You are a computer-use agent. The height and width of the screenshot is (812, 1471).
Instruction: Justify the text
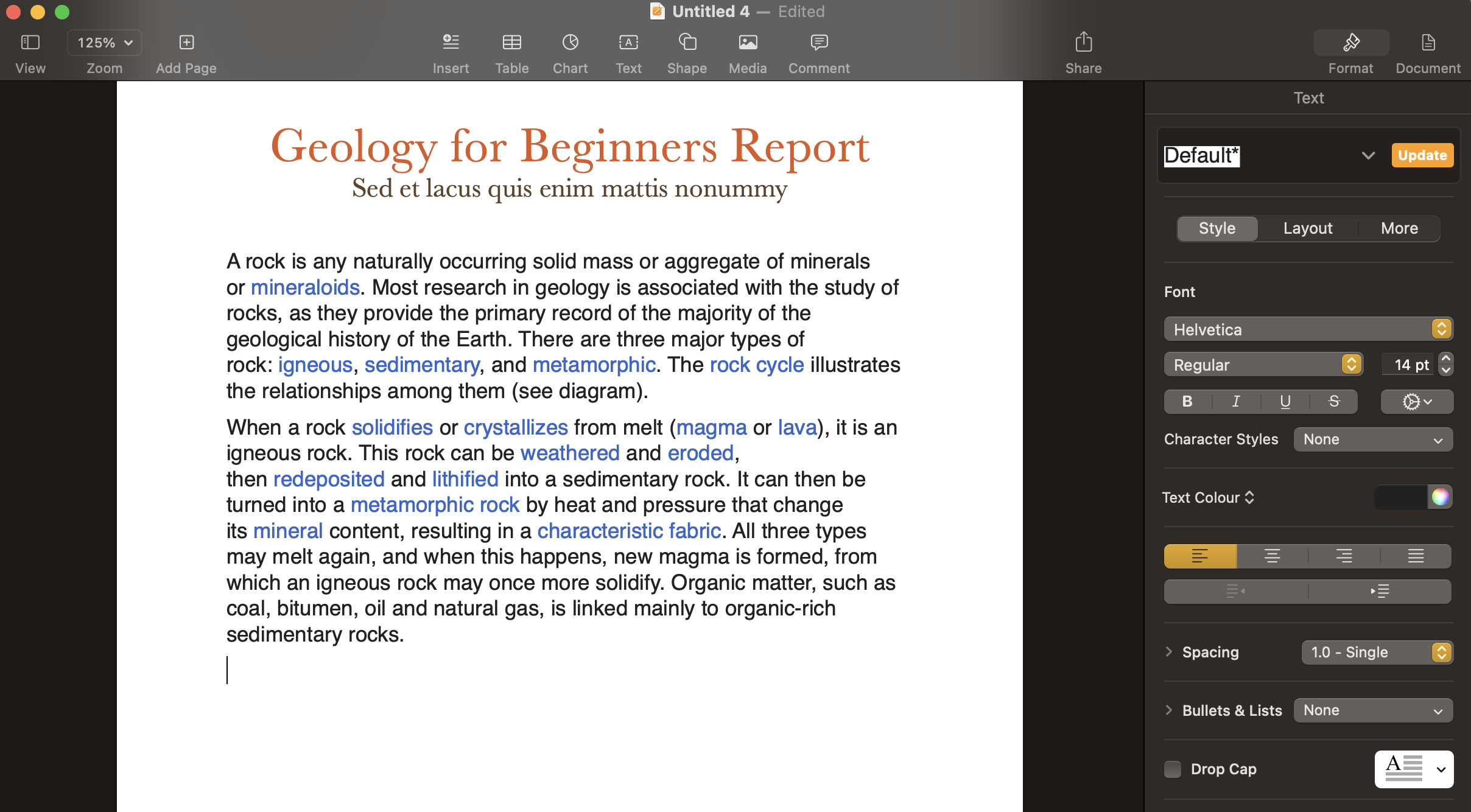tap(1416, 556)
